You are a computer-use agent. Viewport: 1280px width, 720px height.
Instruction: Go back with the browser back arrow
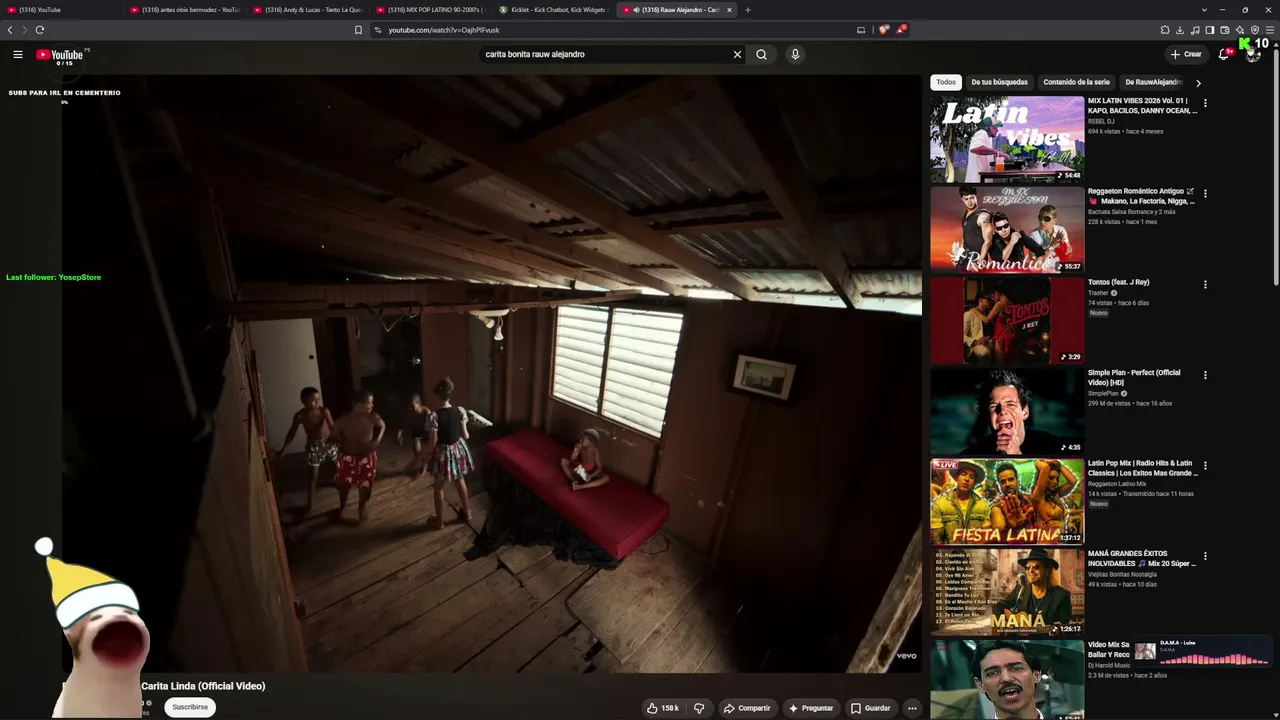tap(10, 30)
